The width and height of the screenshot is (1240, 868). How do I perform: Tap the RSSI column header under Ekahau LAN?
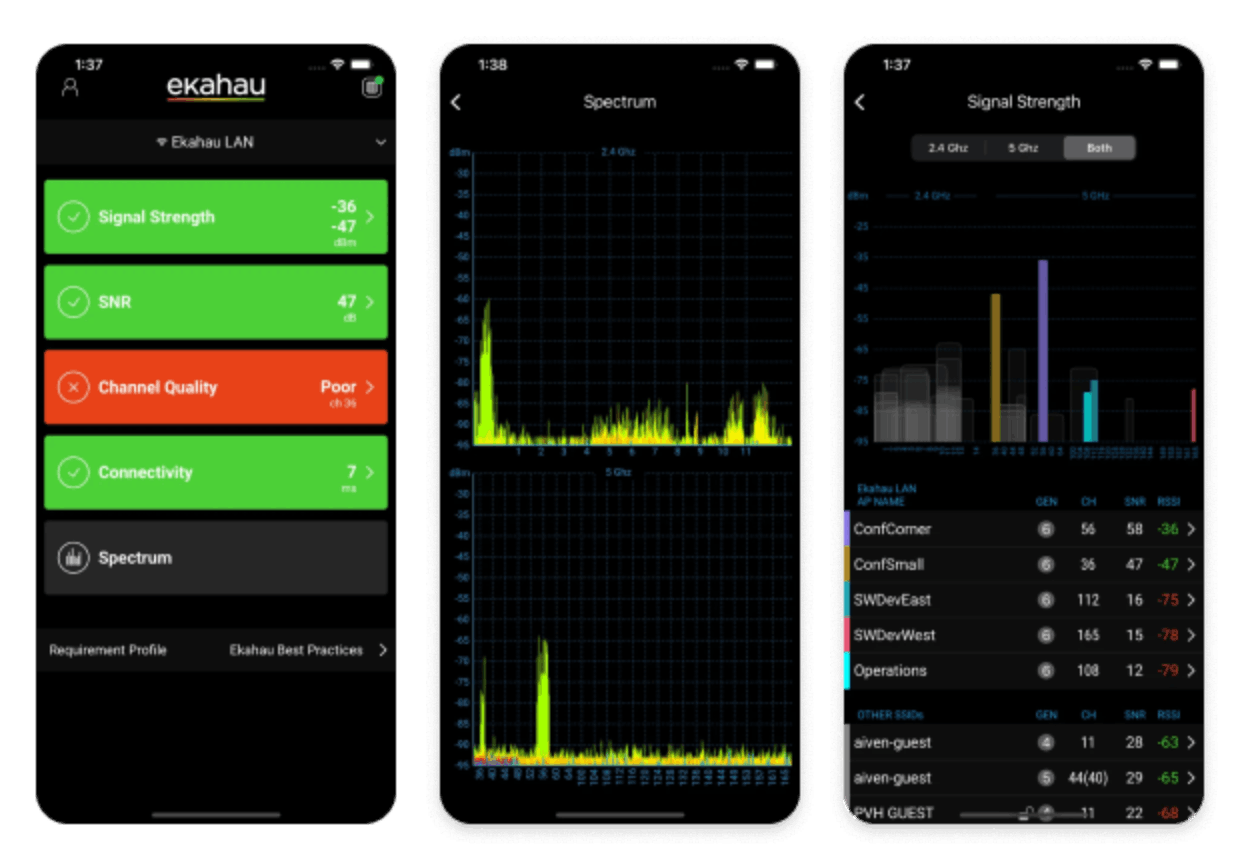tap(1168, 501)
